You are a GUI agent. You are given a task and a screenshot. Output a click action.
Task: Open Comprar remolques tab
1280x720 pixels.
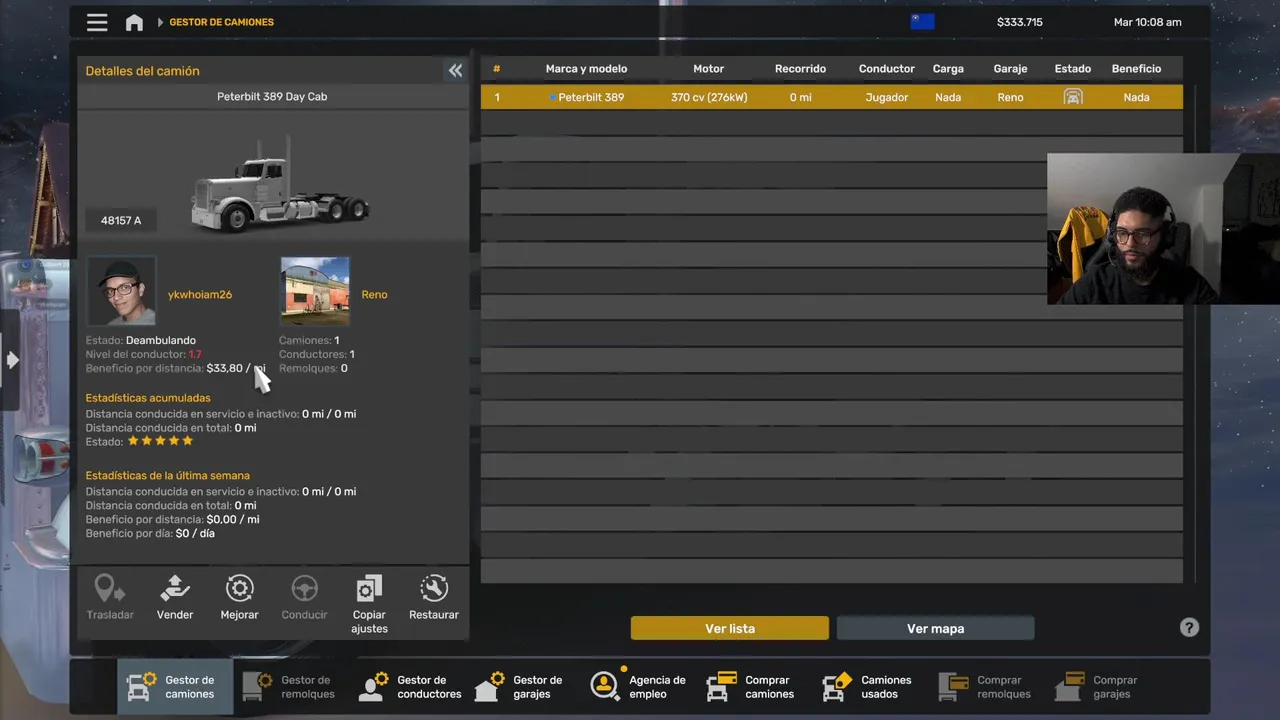click(x=986, y=687)
